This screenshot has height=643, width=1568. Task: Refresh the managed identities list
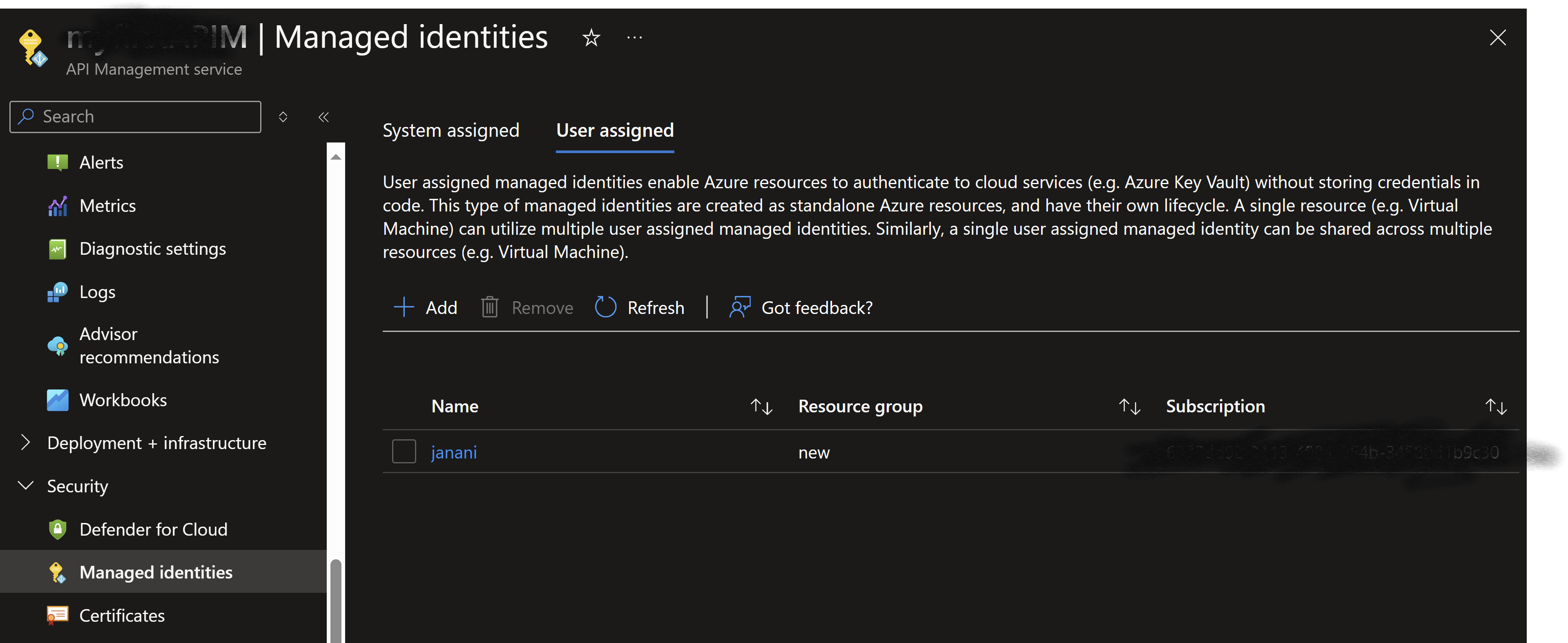pos(639,307)
